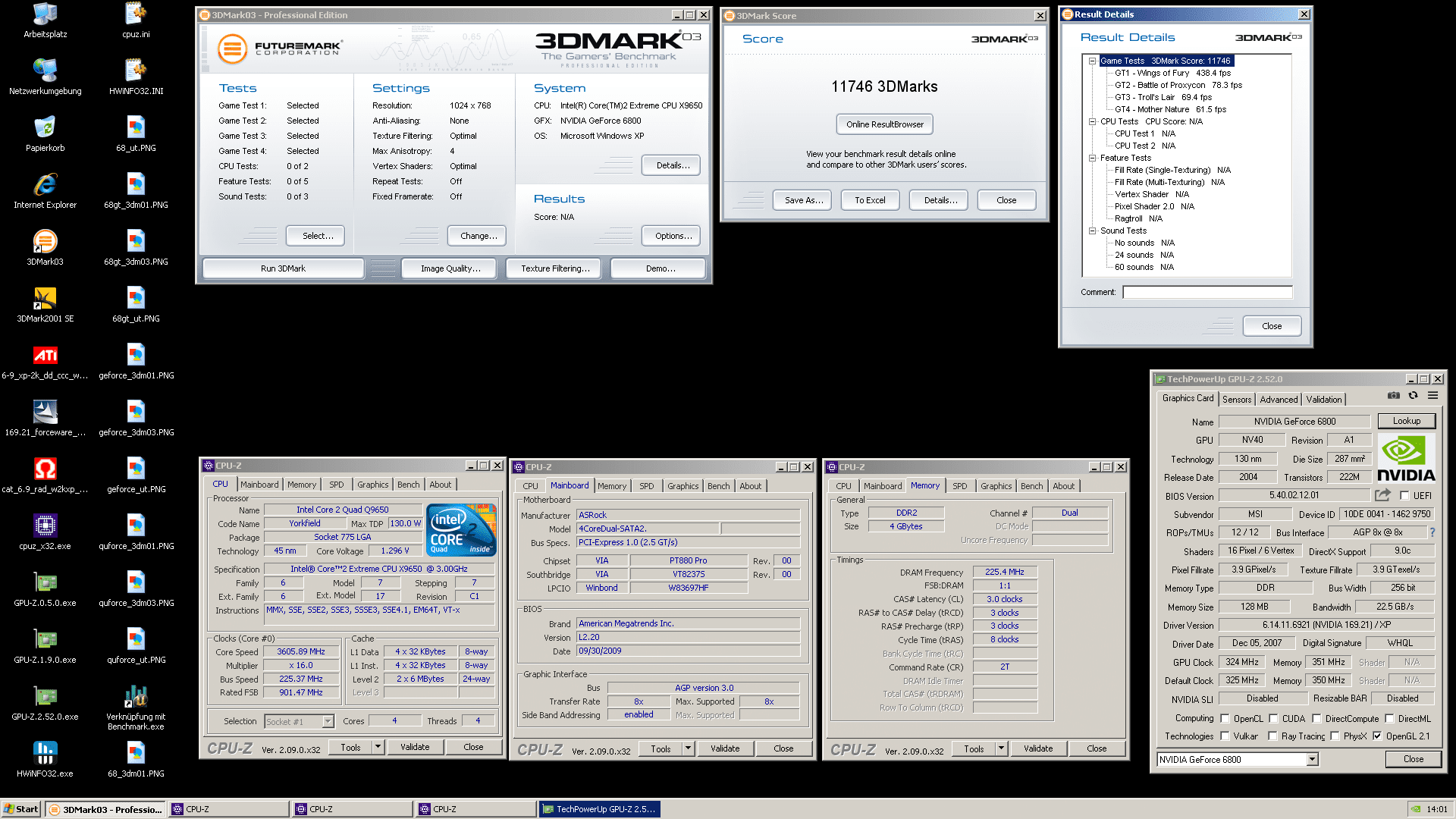Toggle the OpenCL checkbox
1456x819 pixels.
(1225, 718)
